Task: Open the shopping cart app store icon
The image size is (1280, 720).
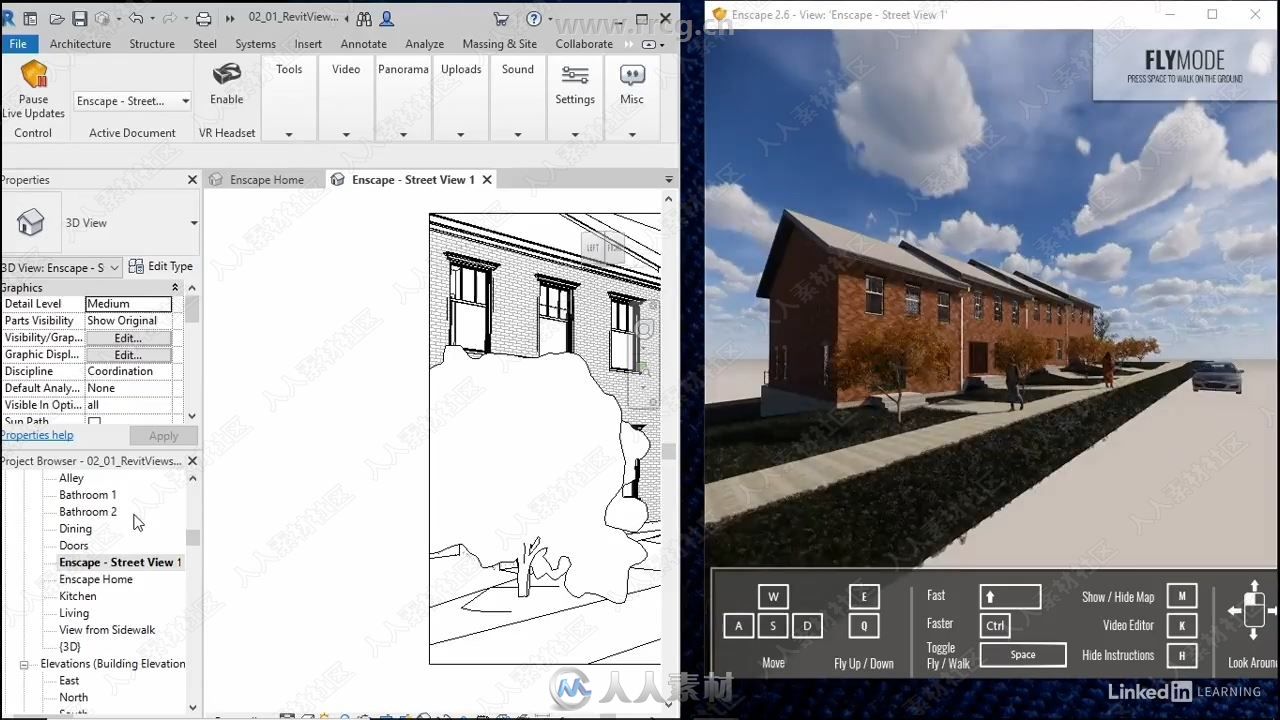Action: click(501, 18)
